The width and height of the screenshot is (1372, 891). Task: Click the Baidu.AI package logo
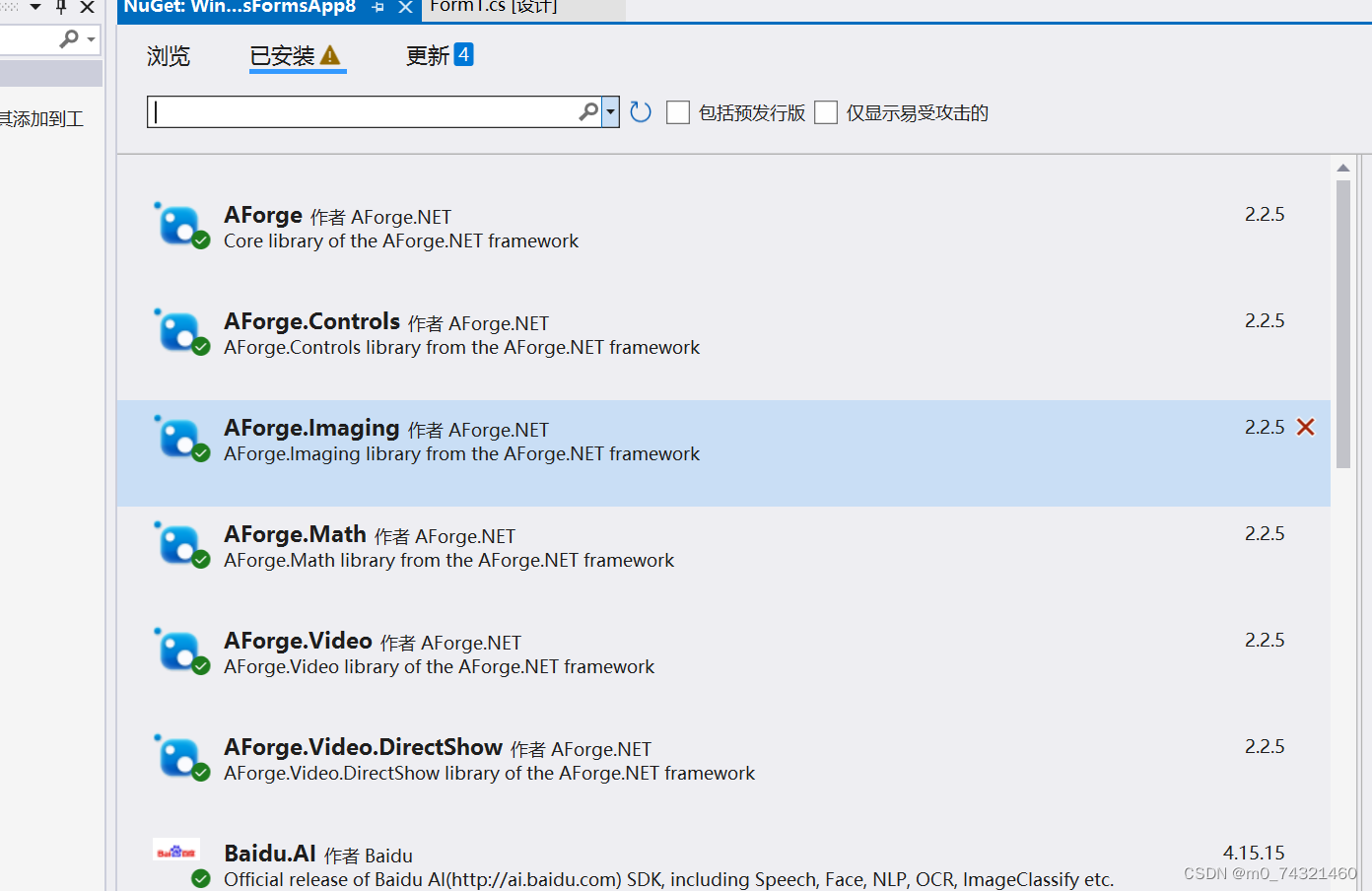[177, 852]
